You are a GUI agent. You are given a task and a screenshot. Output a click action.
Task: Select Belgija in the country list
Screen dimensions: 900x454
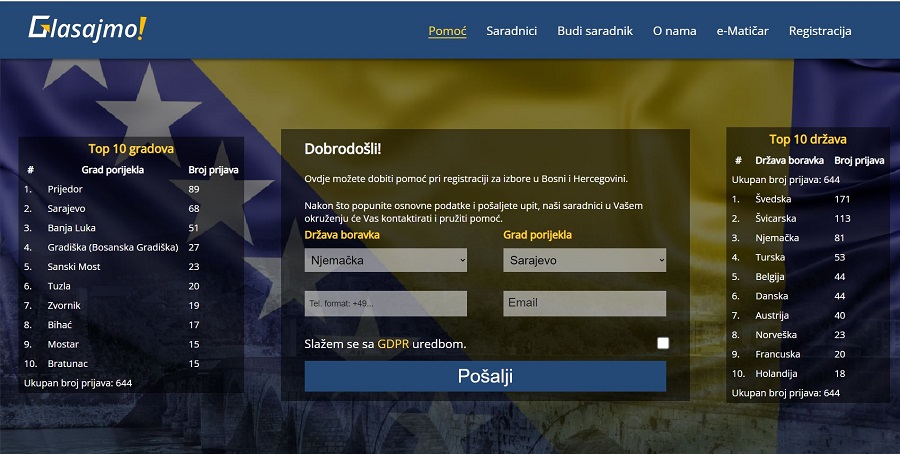[x=770, y=277]
